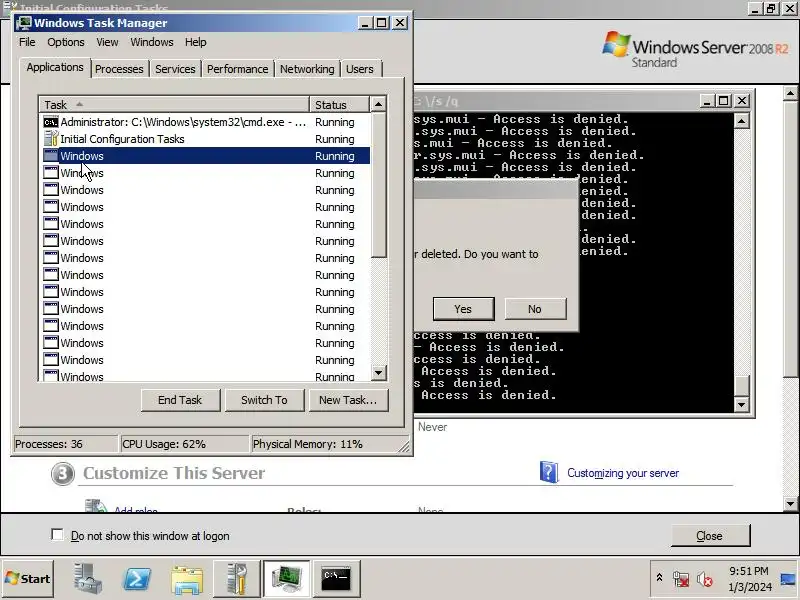The width and height of the screenshot is (800, 600).
Task: Click the muted volume tray icon
Action: click(x=705, y=579)
